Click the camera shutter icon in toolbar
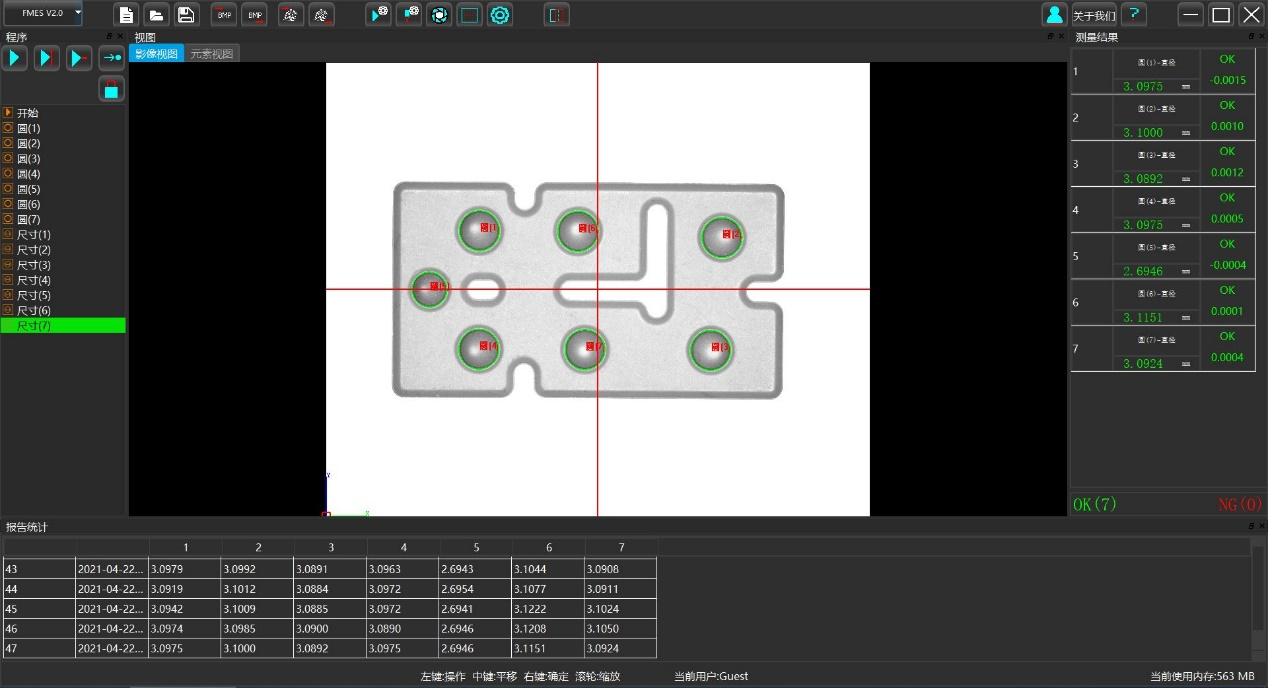The height and width of the screenshot is (688, 1268). (438, 15)
